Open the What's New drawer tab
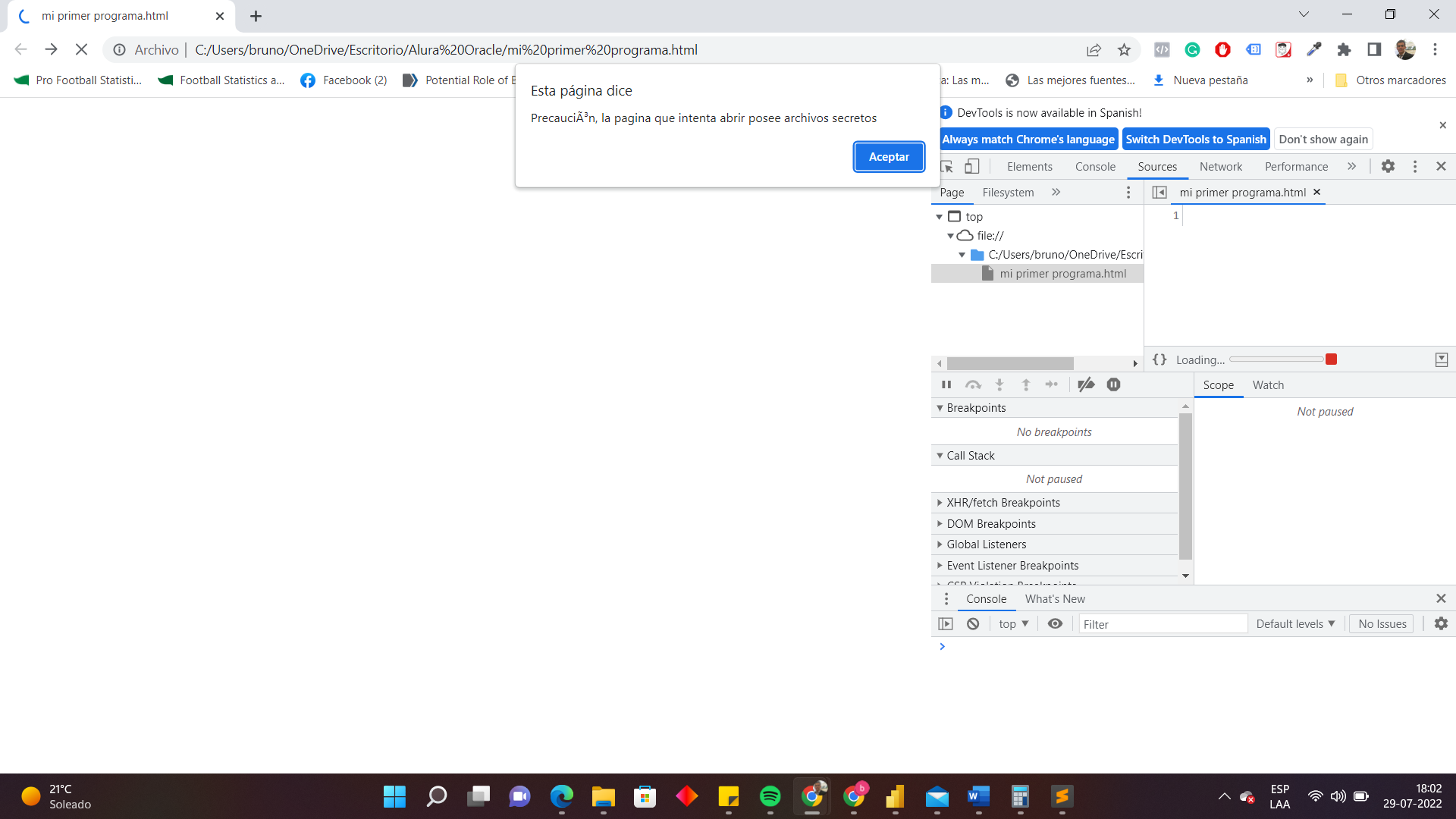The width and height of the screenshot is (1456, 819). pyautogui.click(x=1055, y=599)
